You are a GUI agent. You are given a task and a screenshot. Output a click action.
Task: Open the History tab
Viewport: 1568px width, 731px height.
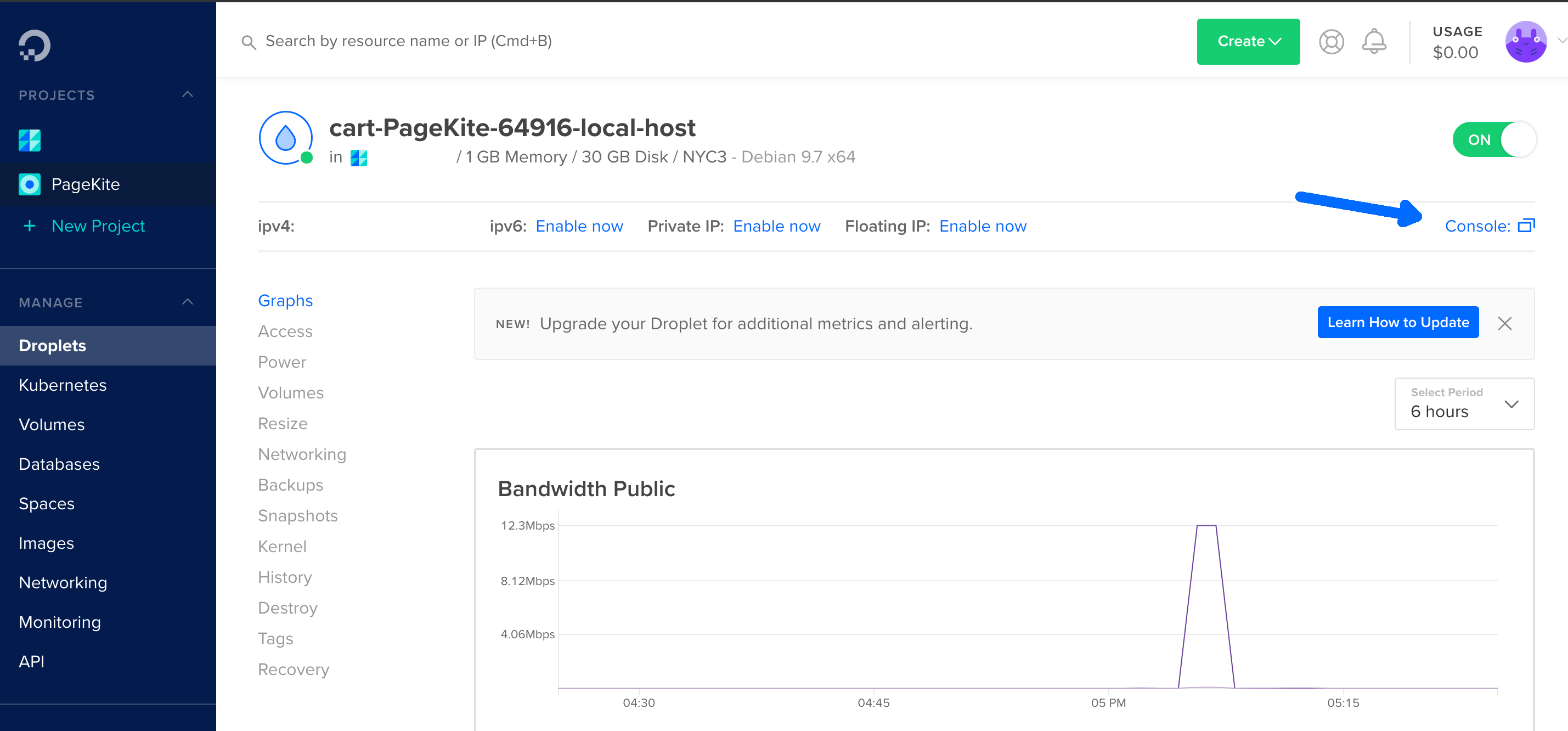point(284,578)
